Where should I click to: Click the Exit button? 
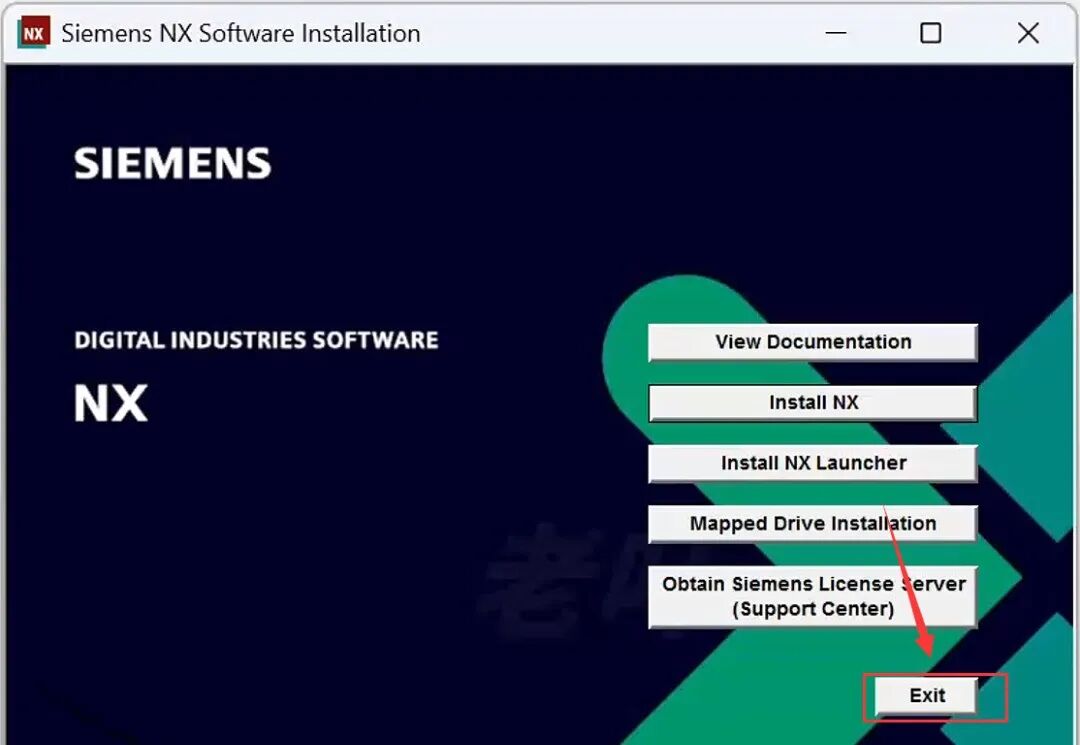[x=926, y=696]
